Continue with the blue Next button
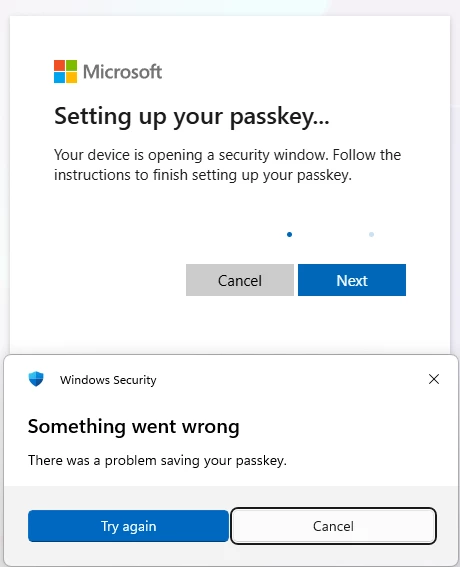This screenshot has width=460, height=567. click(x=352, y=280)
